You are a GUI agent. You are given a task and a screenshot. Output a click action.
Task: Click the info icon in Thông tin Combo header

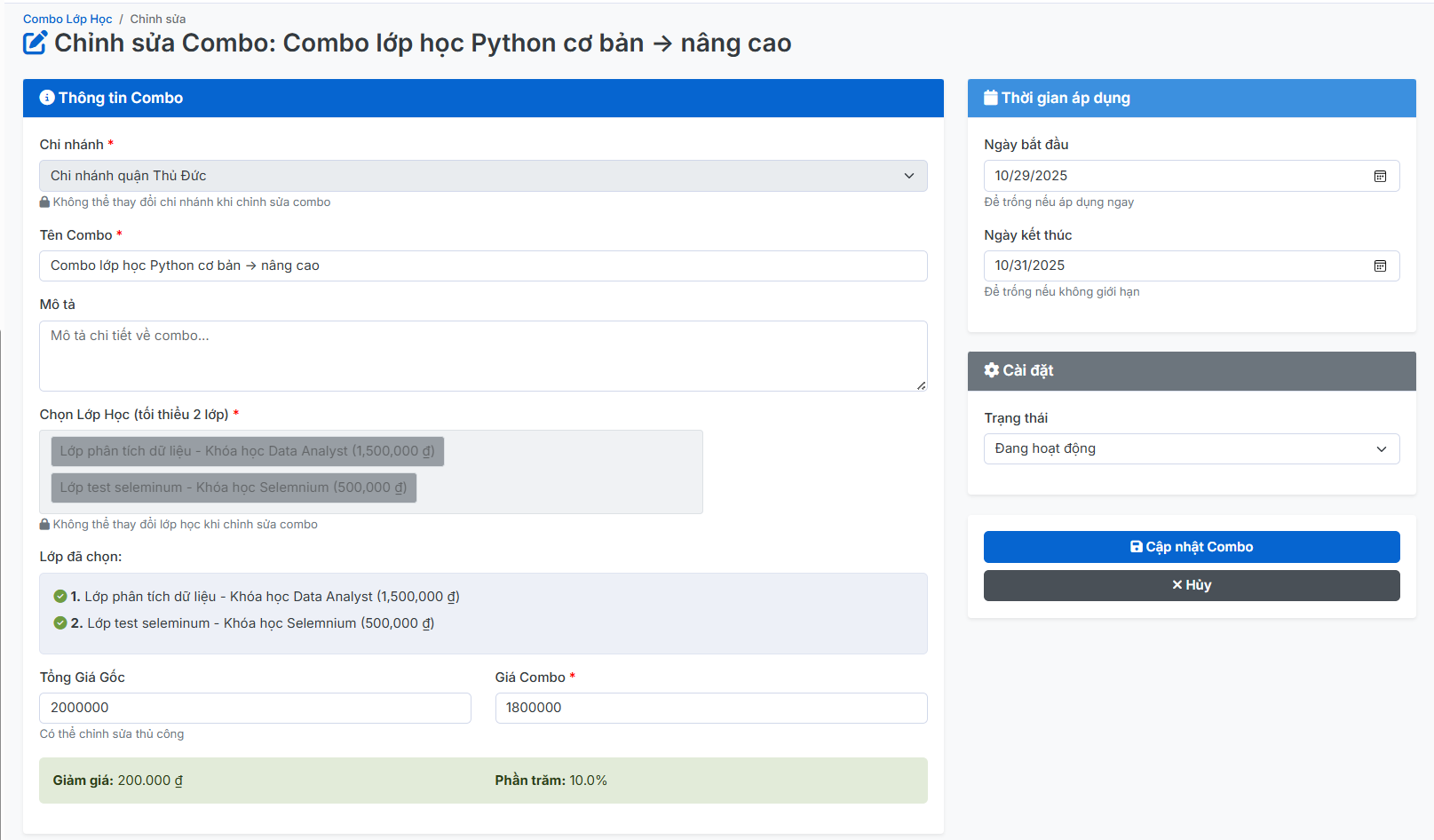pos(47,98)
